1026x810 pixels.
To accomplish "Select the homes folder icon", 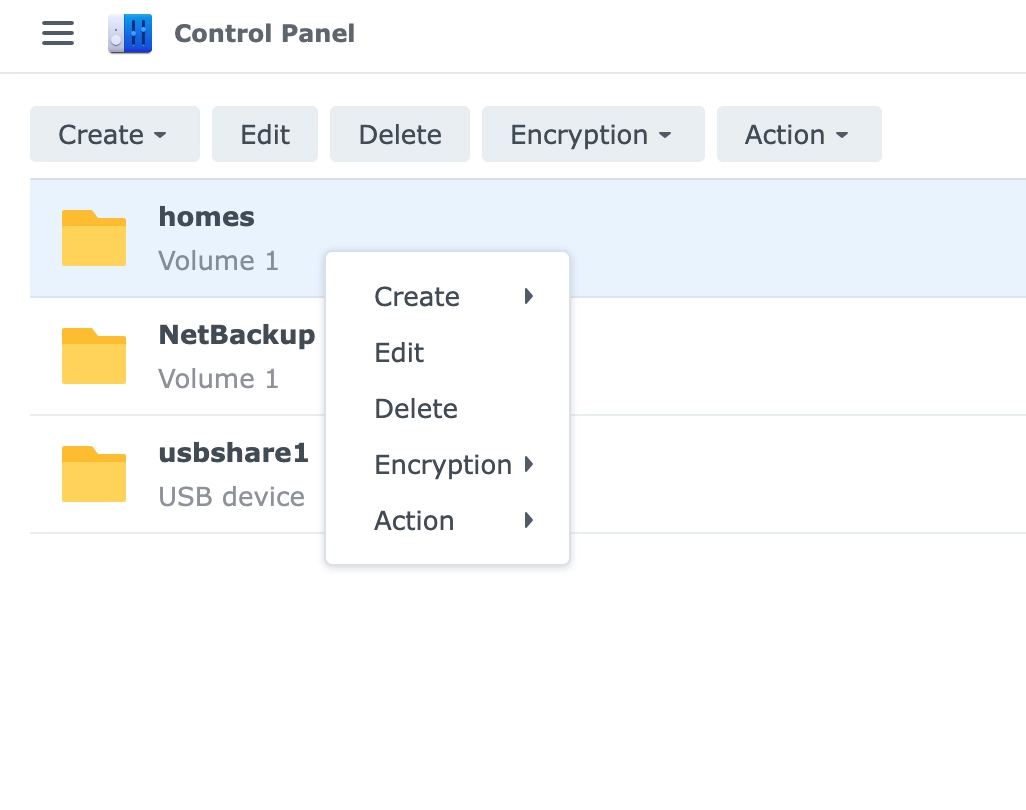I will pyautogui.click(x=94, y=238).
